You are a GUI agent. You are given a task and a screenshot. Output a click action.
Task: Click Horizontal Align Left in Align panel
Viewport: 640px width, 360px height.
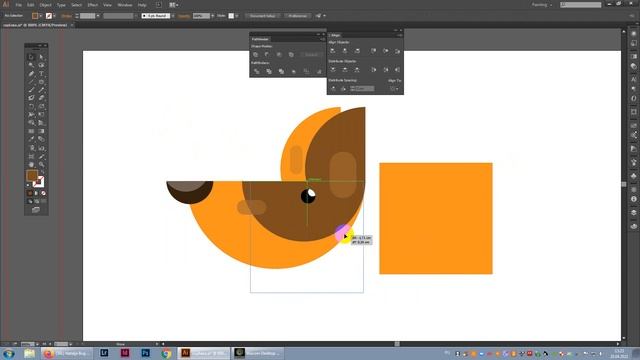tap(333, 51)
